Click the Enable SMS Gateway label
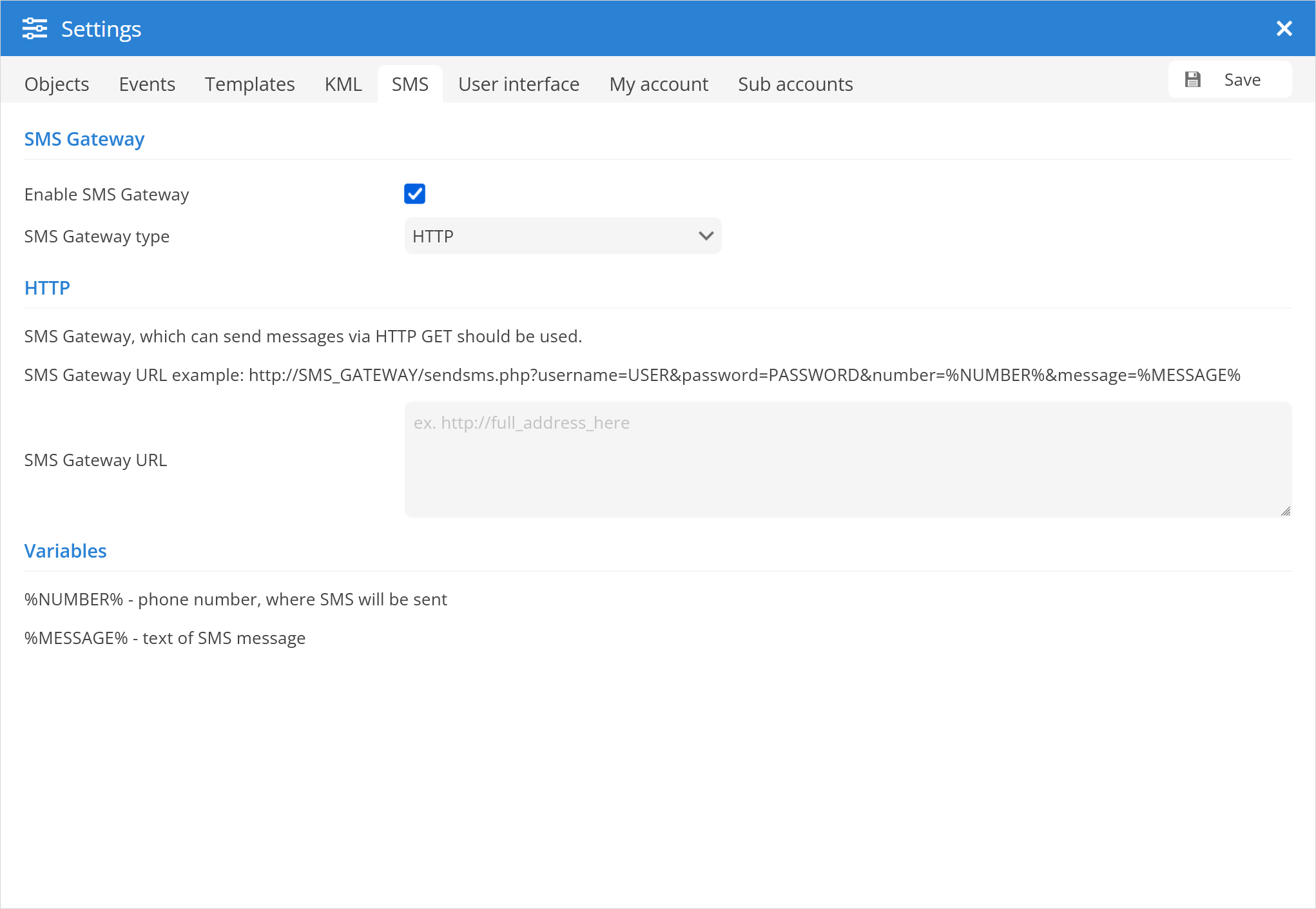1316x909 pixels. click(x=107, y=195)
